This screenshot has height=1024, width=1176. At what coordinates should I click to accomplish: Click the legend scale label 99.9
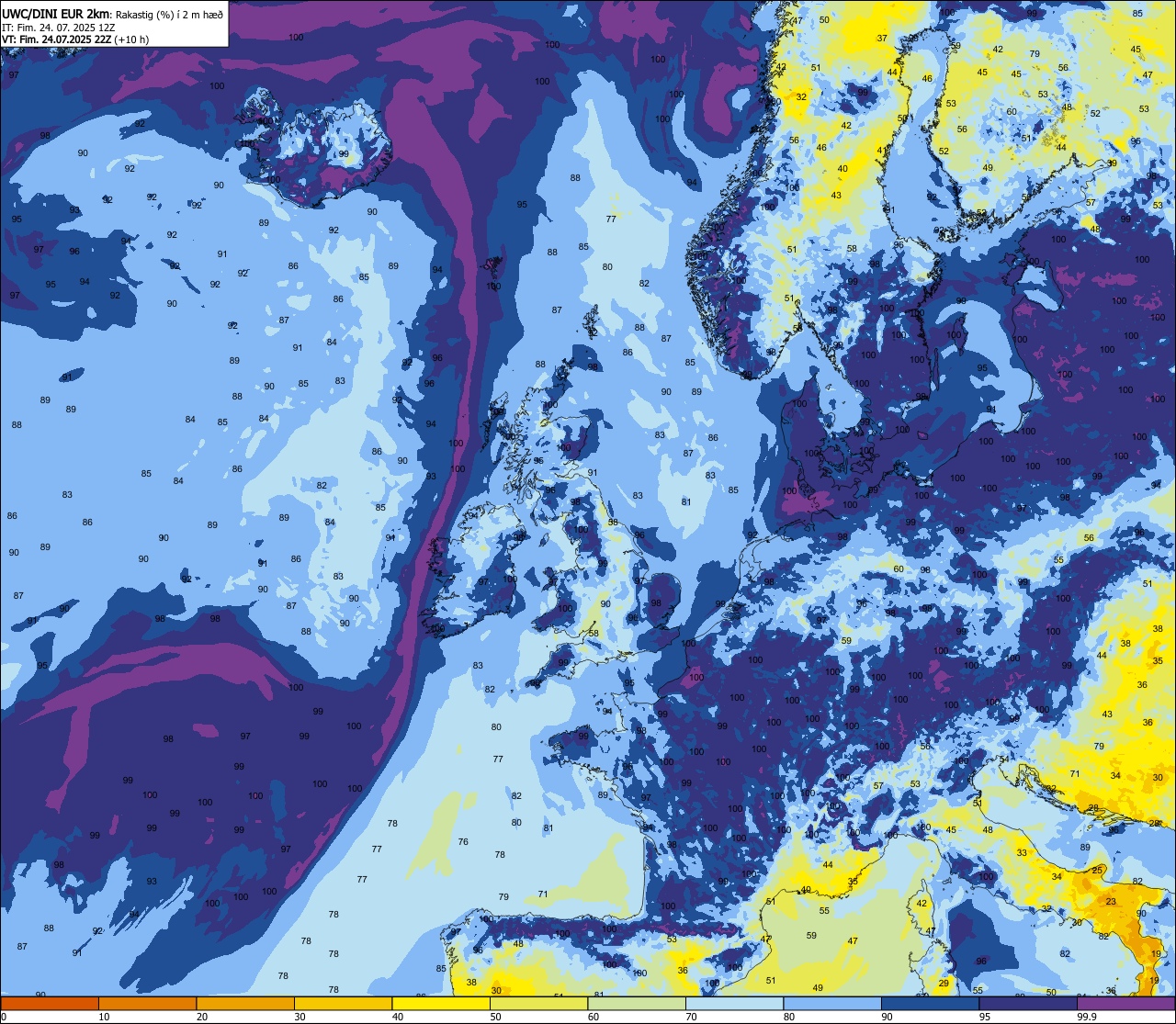point(1087,1017)
